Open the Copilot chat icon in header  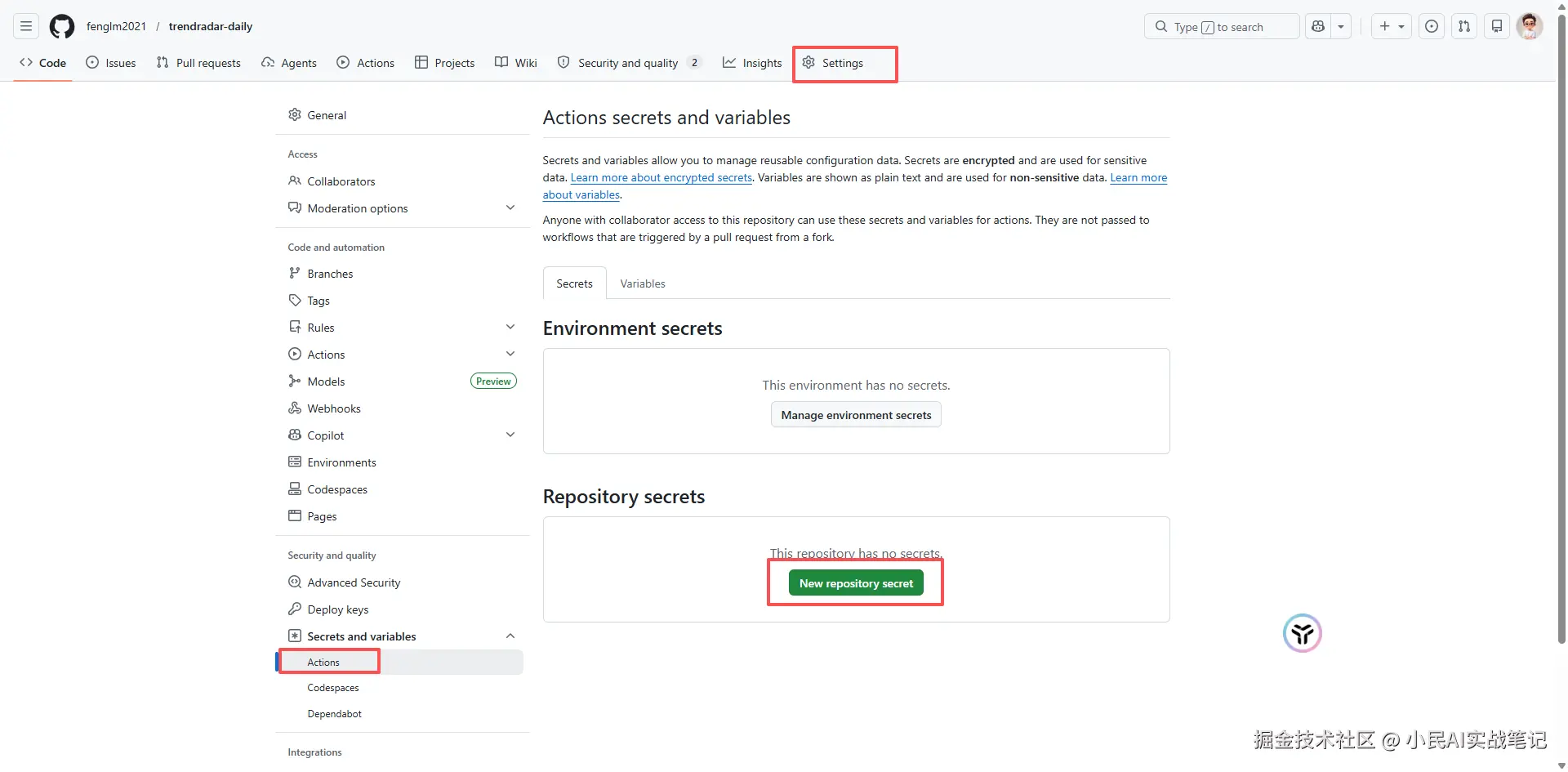click(1318, 27)
